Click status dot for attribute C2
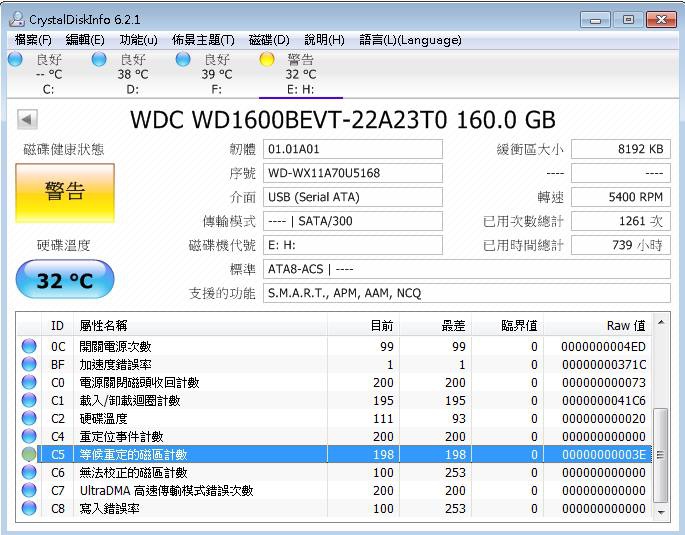The image size is (685, 535). (29, 418)
